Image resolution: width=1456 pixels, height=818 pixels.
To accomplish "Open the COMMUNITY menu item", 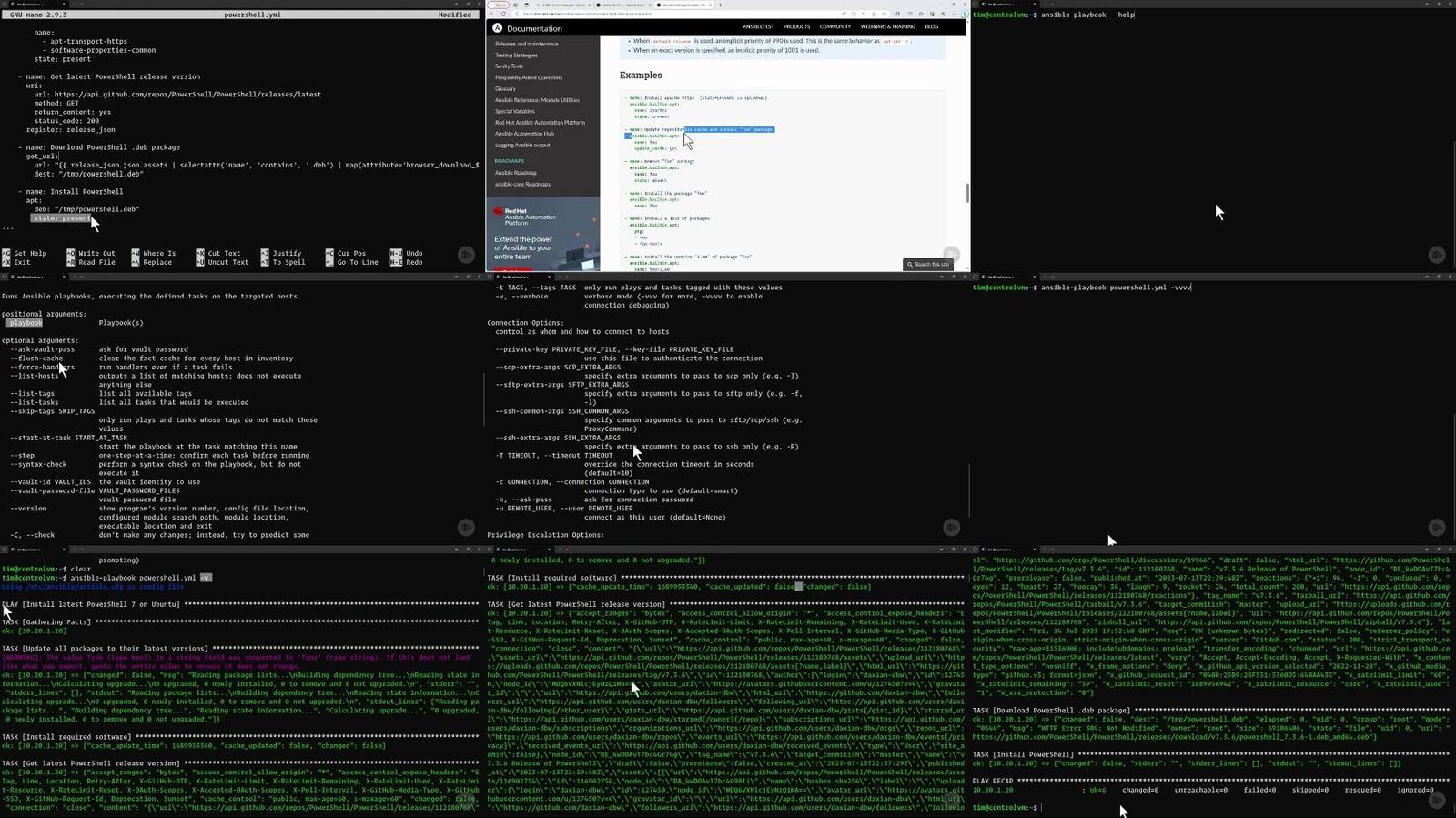I will (834, 27).
